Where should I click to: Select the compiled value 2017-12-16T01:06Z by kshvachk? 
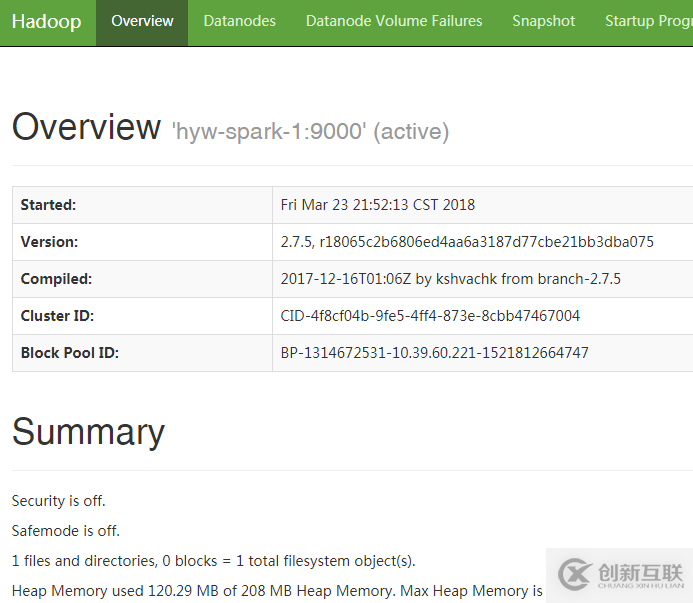tap(450, 279)
